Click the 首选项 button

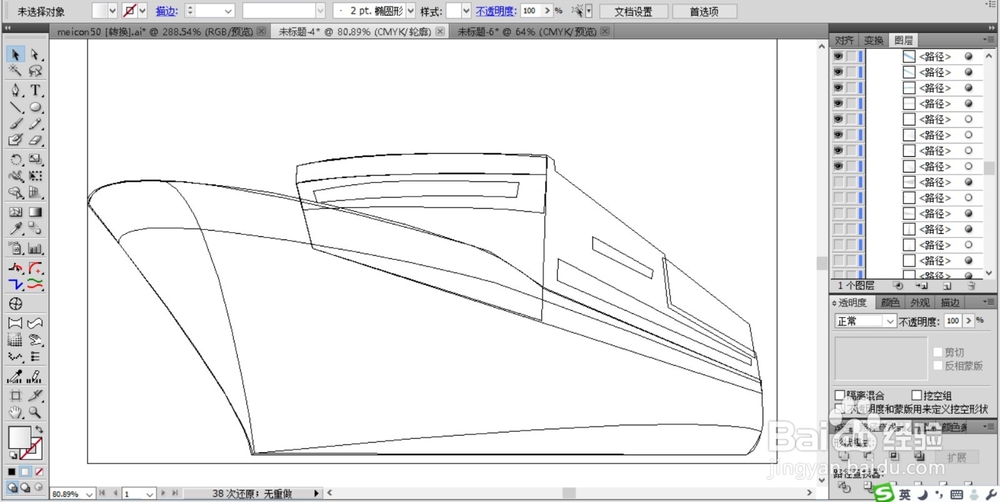tap(704, 11)
